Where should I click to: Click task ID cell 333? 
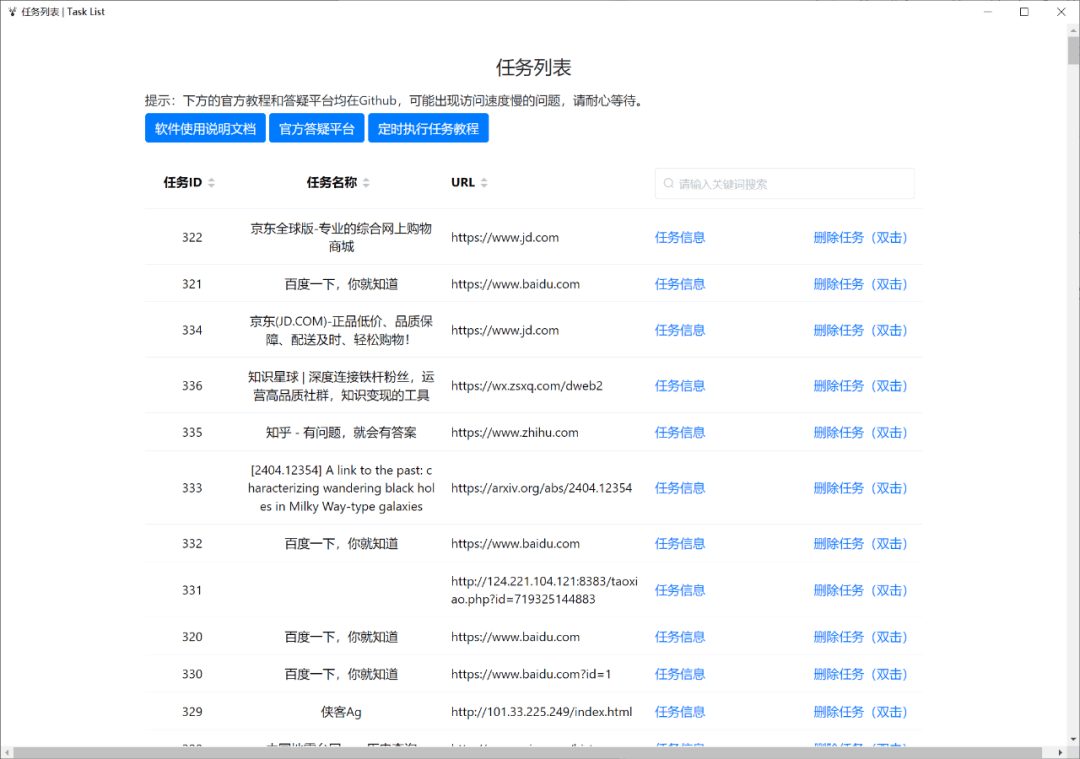[192, 488]
